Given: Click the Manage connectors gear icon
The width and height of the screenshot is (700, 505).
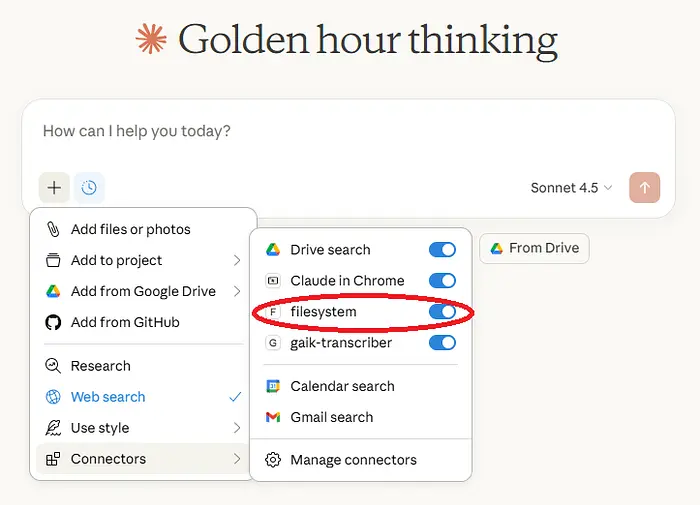Looking at the screenshot, I should pos(272,460).
